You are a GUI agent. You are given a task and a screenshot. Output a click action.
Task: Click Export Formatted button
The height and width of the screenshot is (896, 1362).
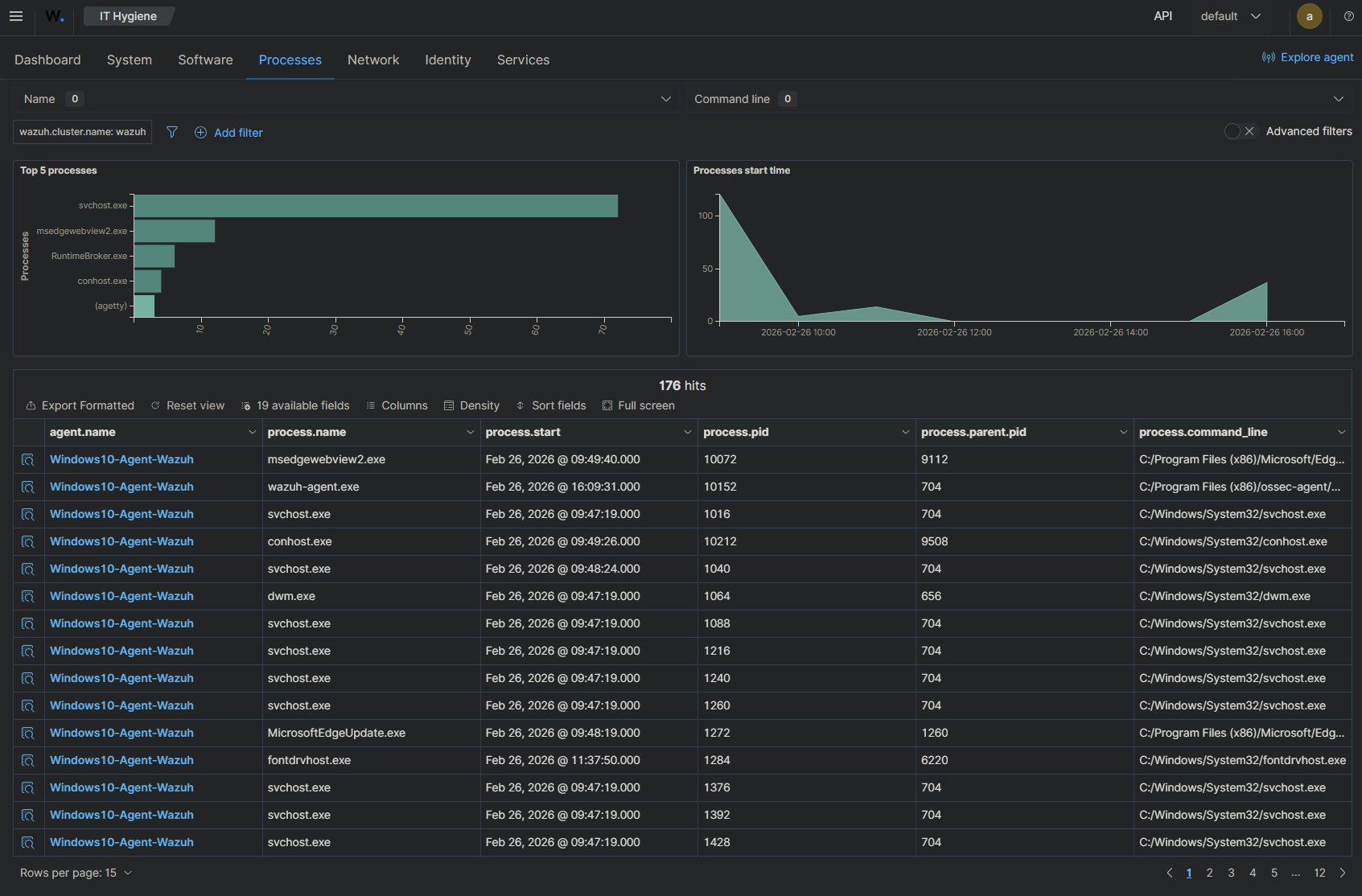point(80,405)
